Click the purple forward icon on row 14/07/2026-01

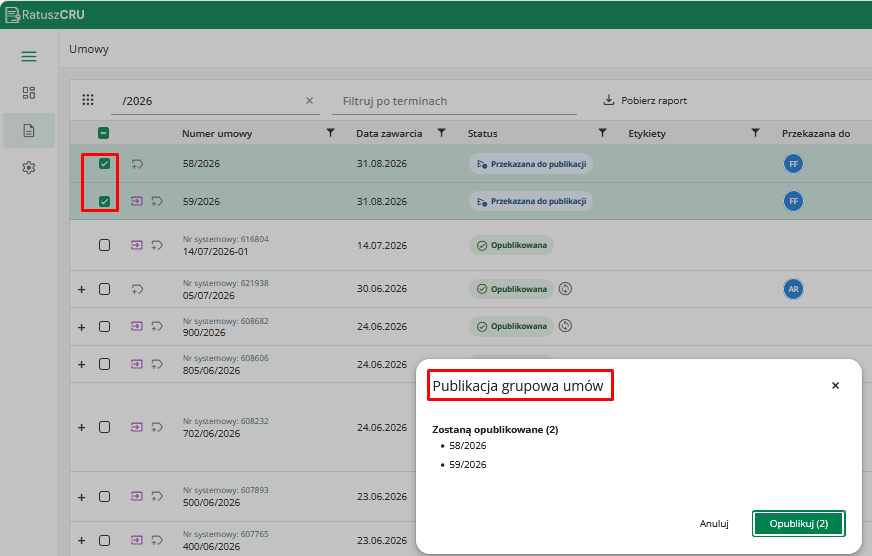coord(137,245)
